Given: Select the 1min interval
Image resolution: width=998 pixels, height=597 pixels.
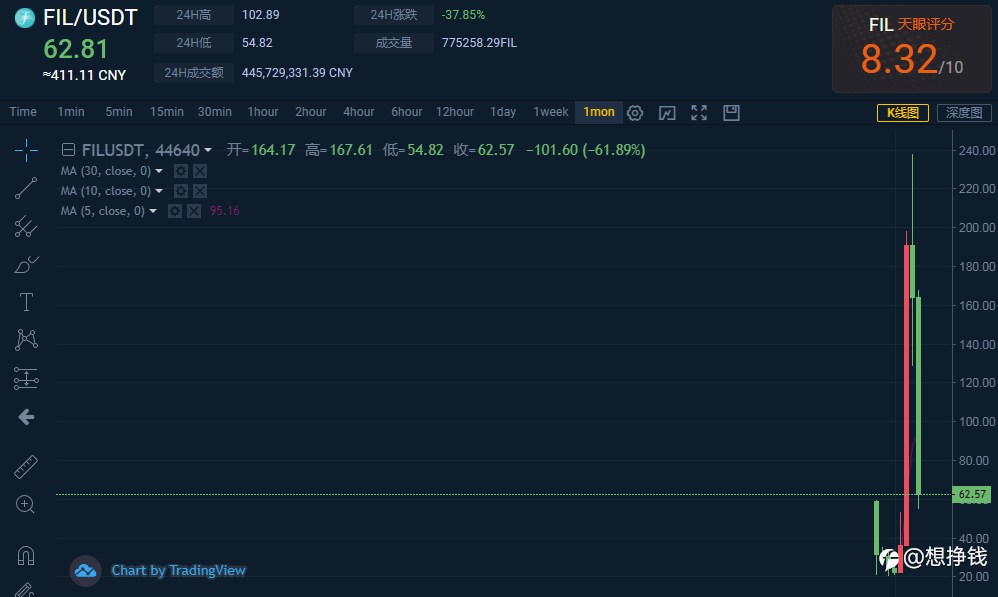Looking at the screenshot, I should coord(71,112).
